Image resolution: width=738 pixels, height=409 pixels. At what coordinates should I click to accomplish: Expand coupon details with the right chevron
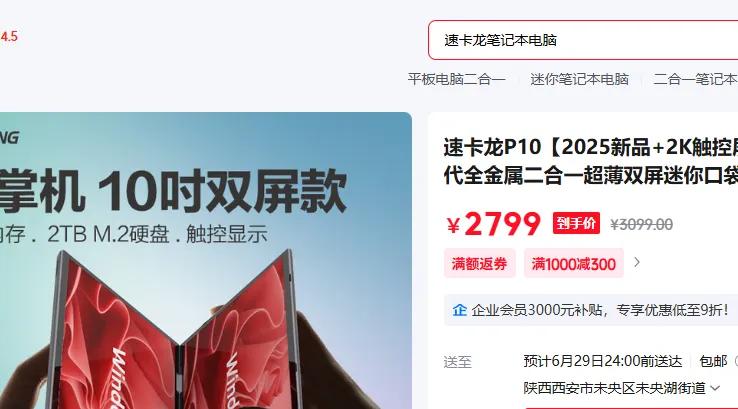[x=637, y=262]
